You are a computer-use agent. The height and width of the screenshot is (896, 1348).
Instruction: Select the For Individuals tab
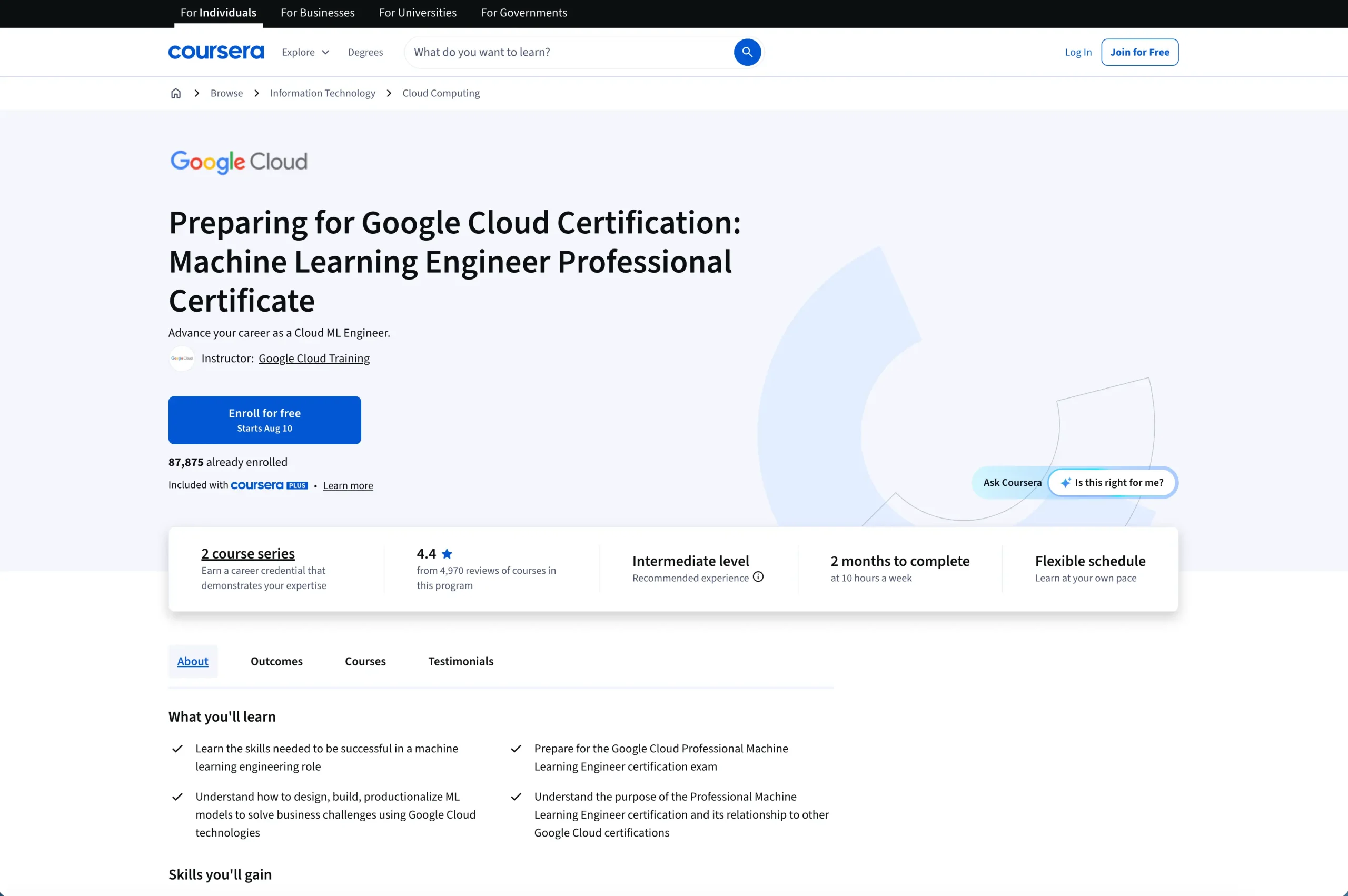(x=219, y=13)
